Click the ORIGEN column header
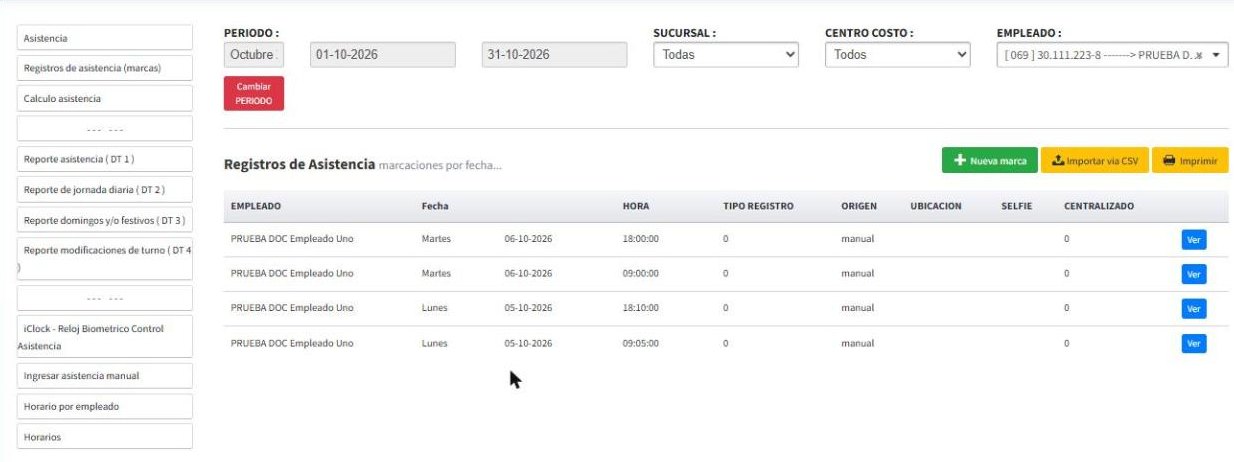Viewport: 1234px width, 462px height. [x=859, y=206]
